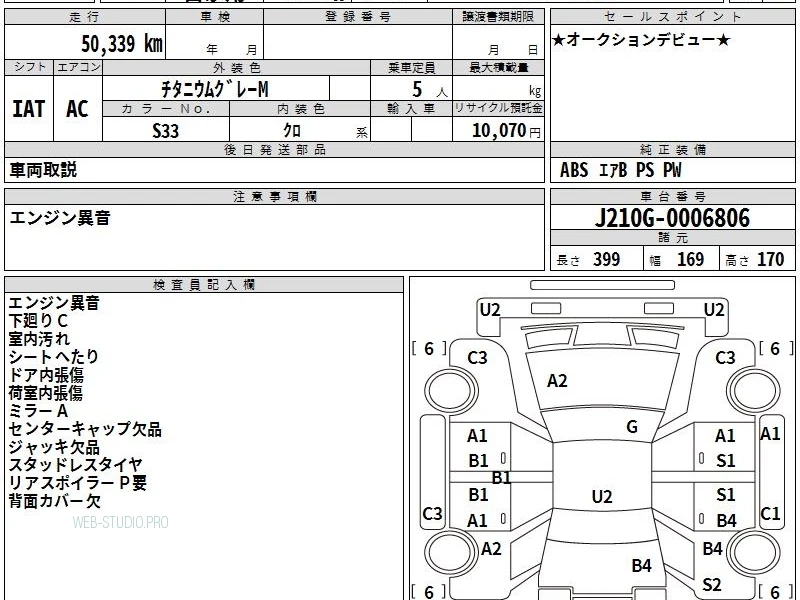Select the shift value IAT
The image size is (800, 600).
(x=29, y=109)
